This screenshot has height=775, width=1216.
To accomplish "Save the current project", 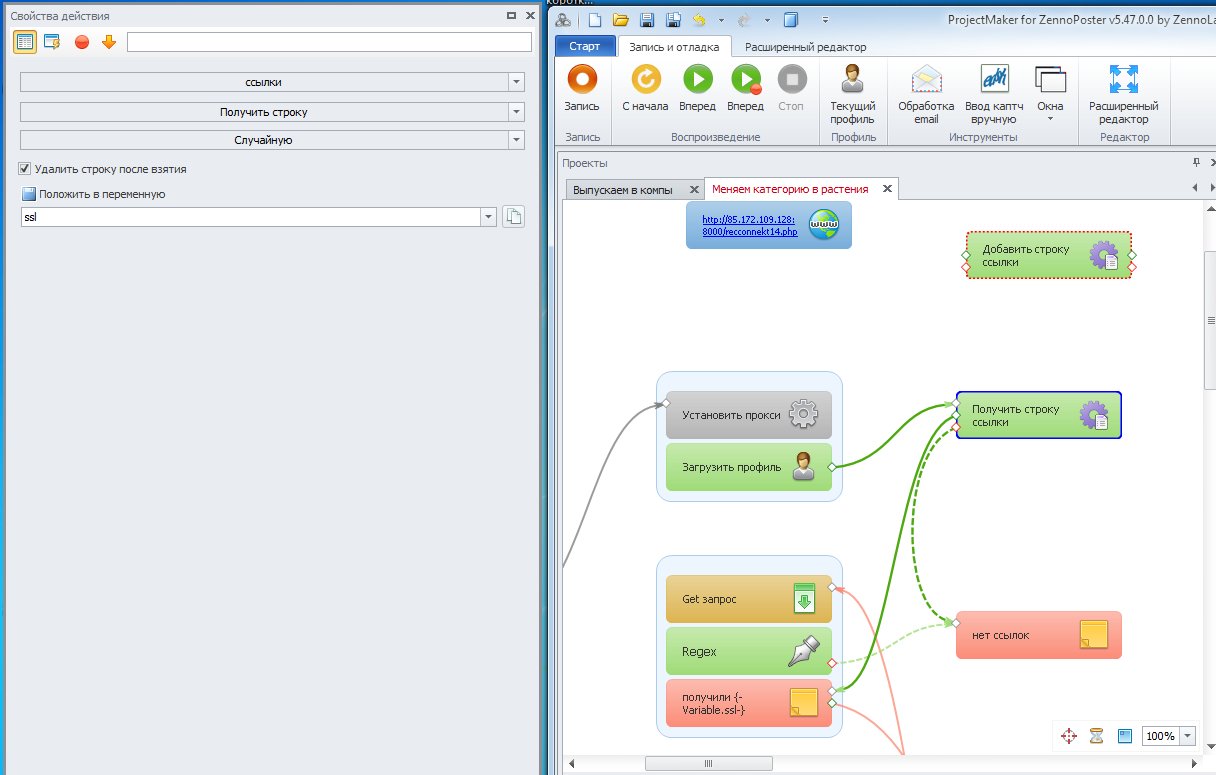I will (x=647, y=20).
